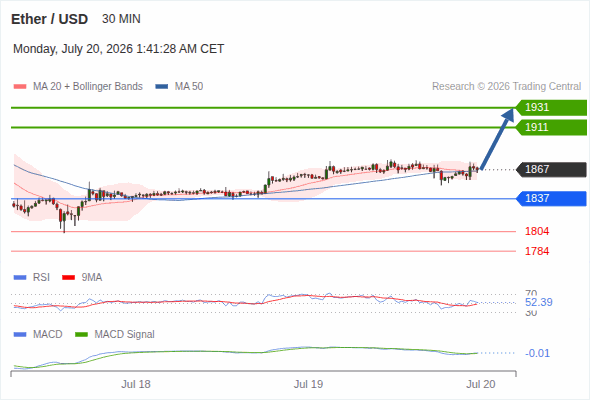Viewport: 590px width, 400px height.
Task: Select the blue 1837 pivot price tag
Action: (x=551, y=199)
